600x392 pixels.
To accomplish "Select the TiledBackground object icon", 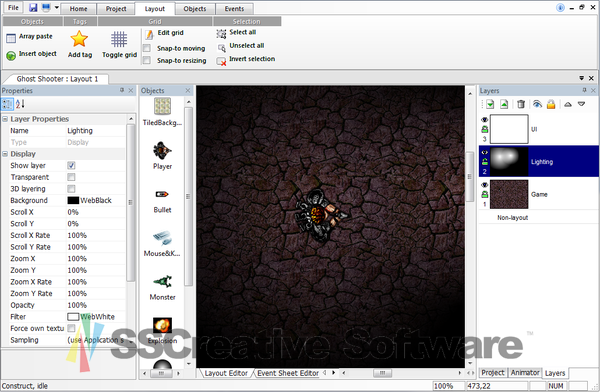I will (x=162, y=106).
